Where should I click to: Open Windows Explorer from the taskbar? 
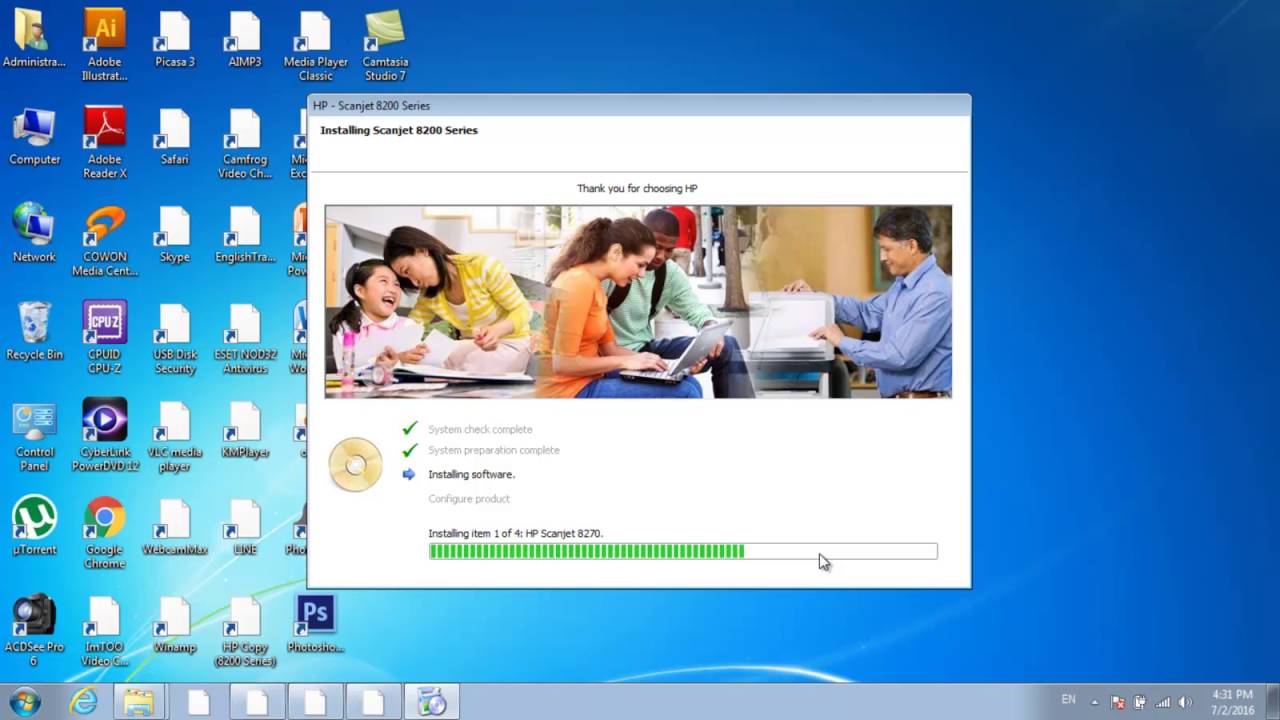pyautogui.click(x=138, y=702)
